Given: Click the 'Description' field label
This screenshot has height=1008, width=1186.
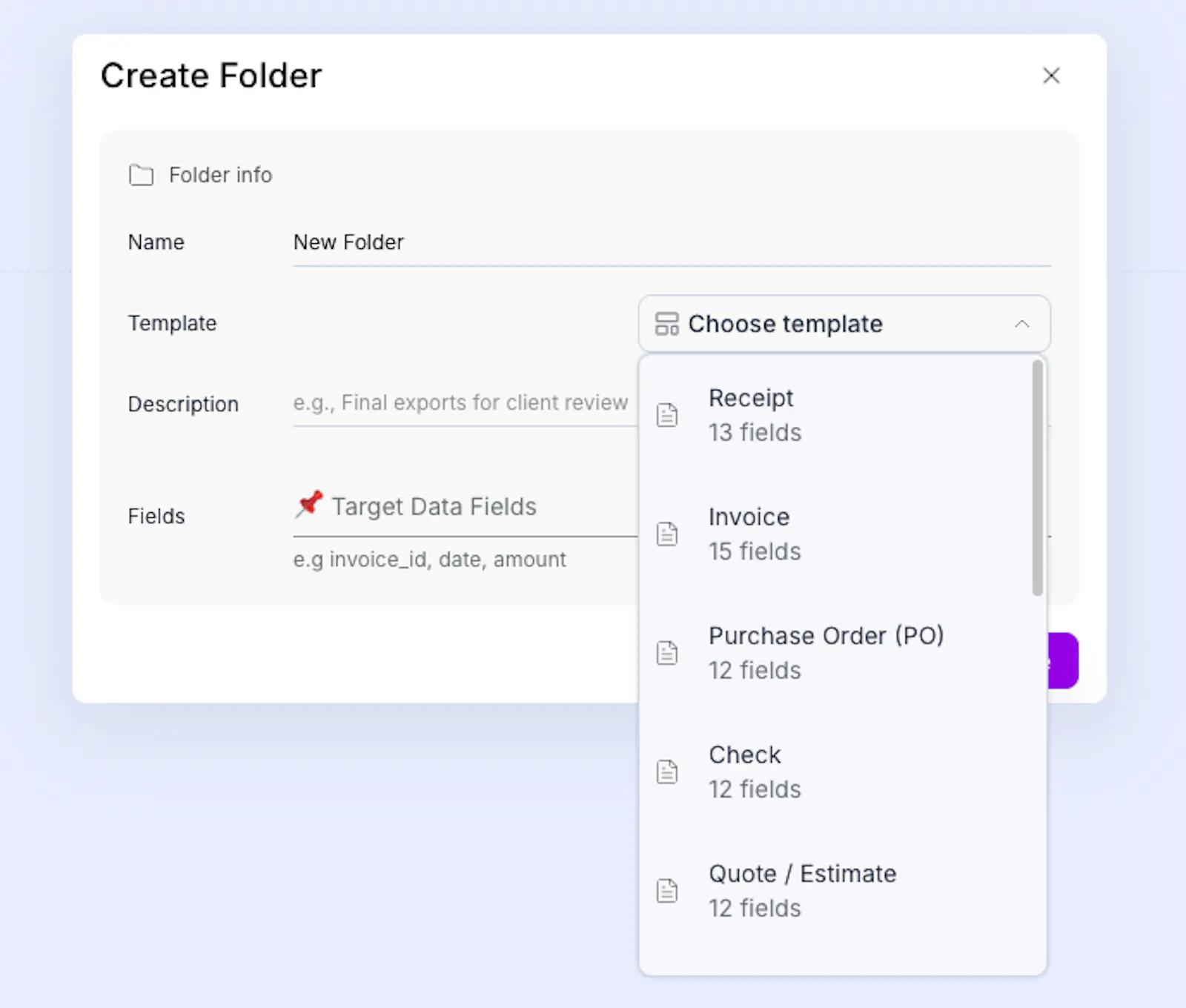Looking at the screenshot, I should tap(183, 404).
